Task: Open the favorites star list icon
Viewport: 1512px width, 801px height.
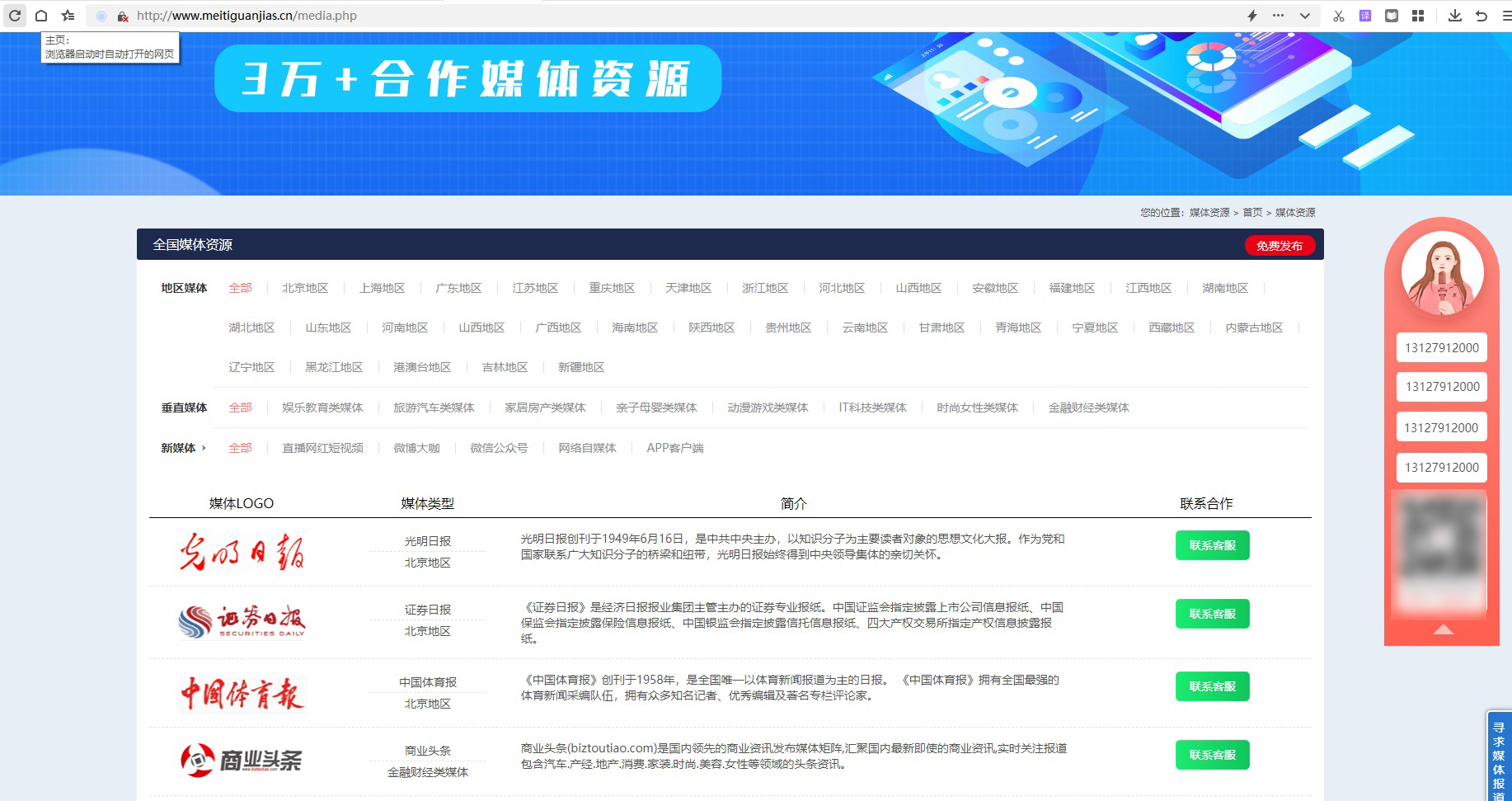Action: point(68,16)
